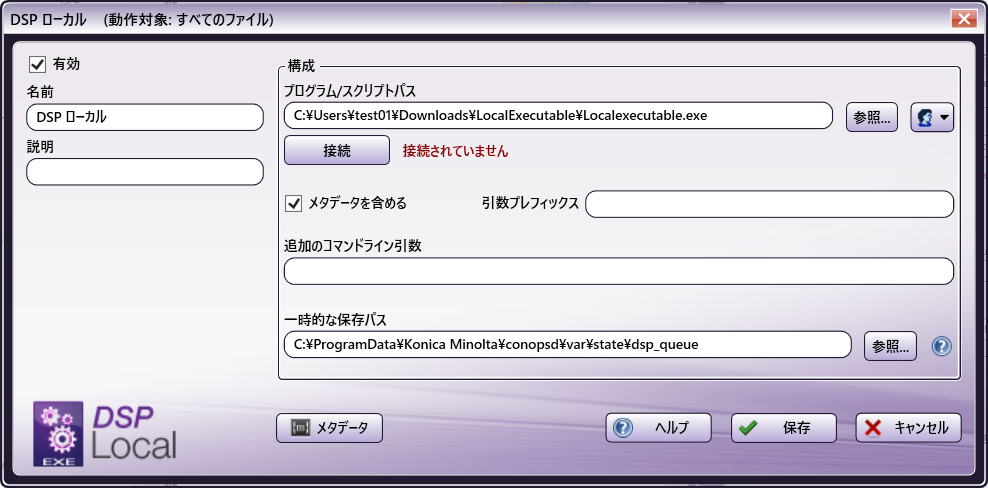Browse for program path with the top 参照 button
The width and height of the screenshot is (988, 488).
point(871,118)
